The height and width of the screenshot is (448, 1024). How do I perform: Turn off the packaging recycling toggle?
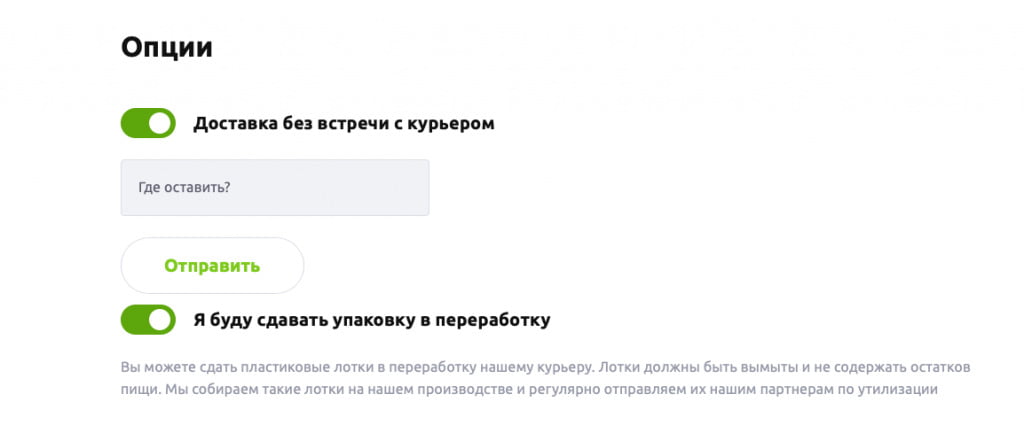point(148,320)
